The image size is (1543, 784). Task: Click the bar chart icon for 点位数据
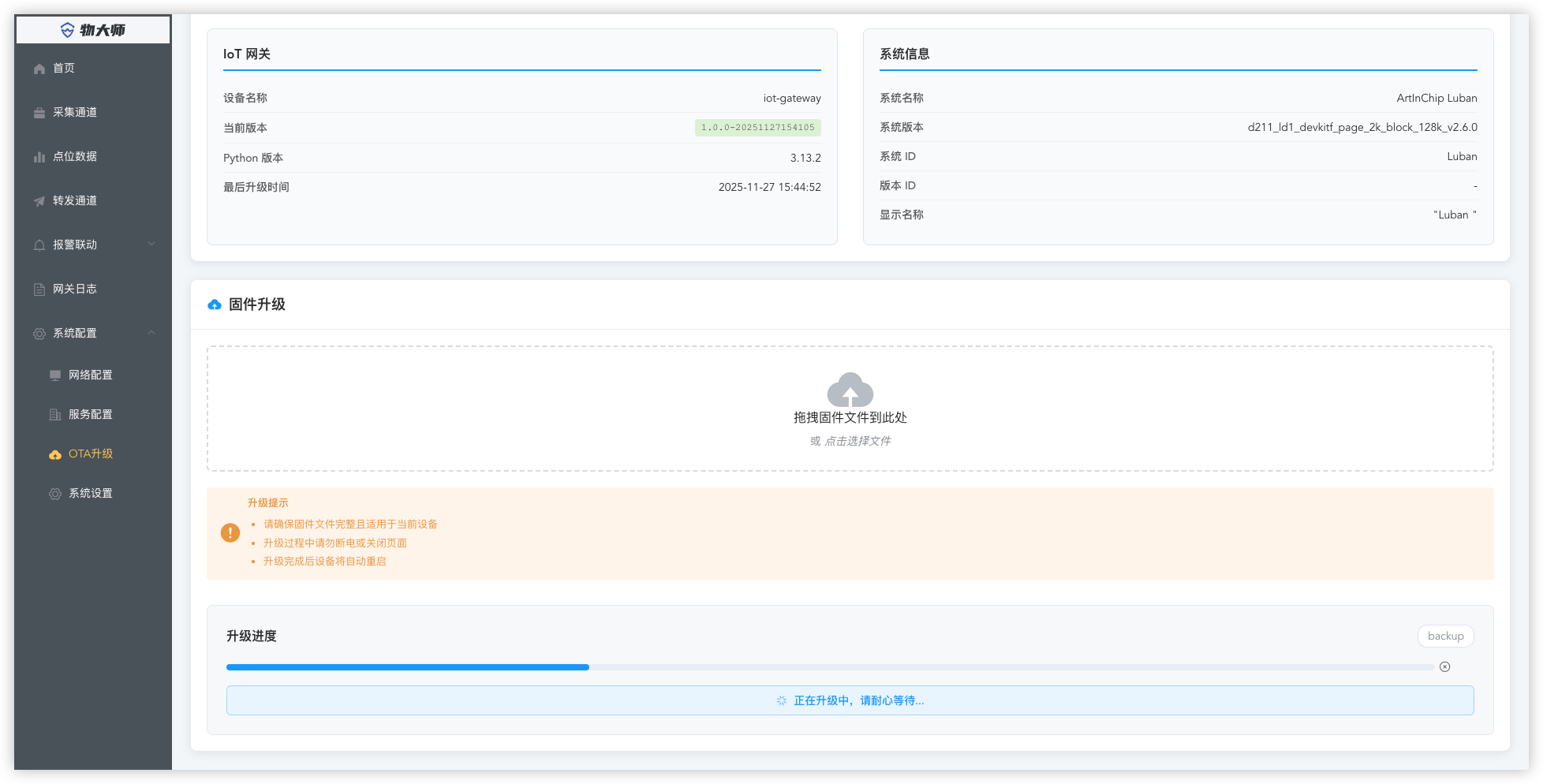tap(39, 157)
